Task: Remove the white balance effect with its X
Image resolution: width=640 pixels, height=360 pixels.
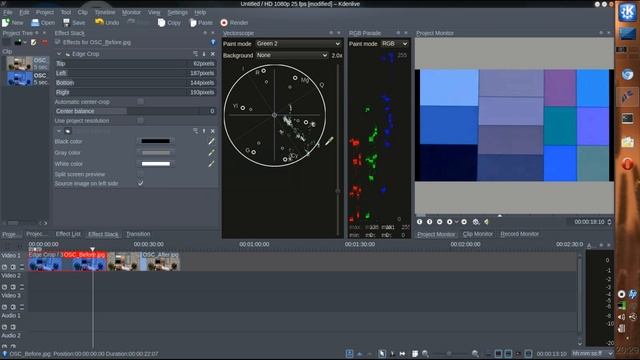Action: (213, 131)
